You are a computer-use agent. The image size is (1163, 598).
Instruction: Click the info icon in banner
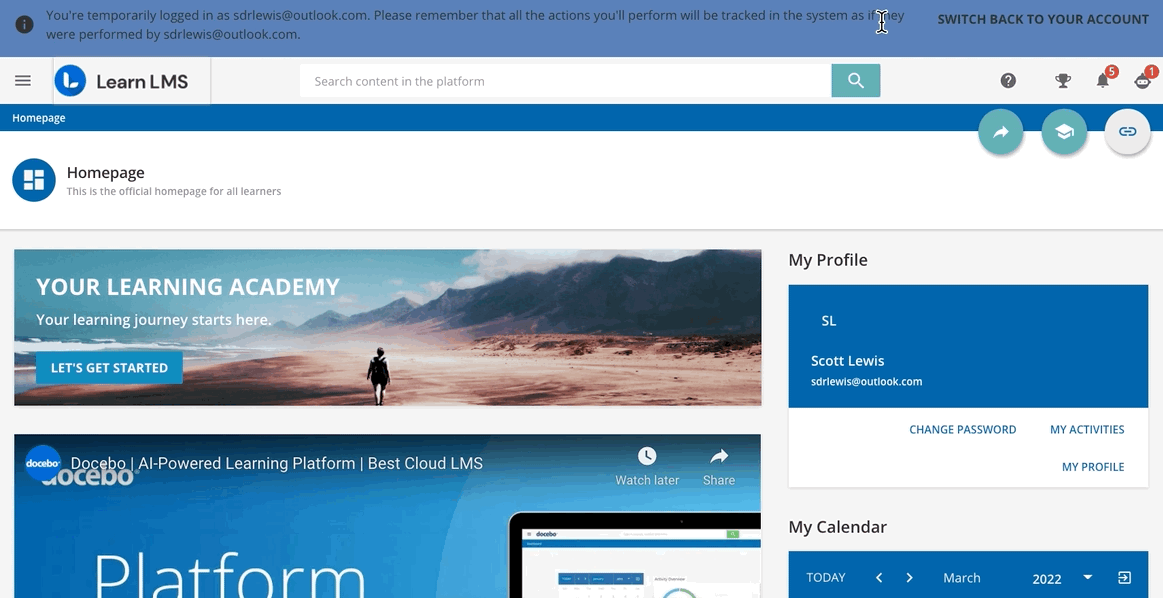24,24
